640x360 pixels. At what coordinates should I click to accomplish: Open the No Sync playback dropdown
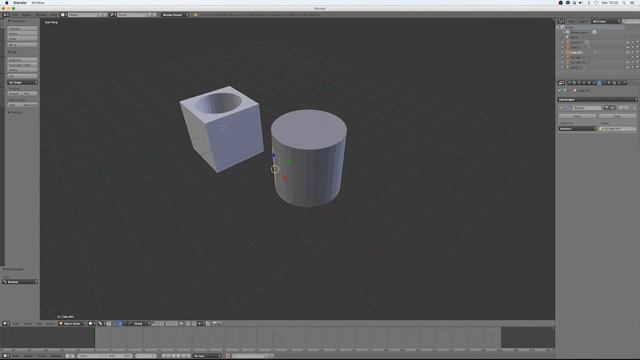(x=207, y=356)
